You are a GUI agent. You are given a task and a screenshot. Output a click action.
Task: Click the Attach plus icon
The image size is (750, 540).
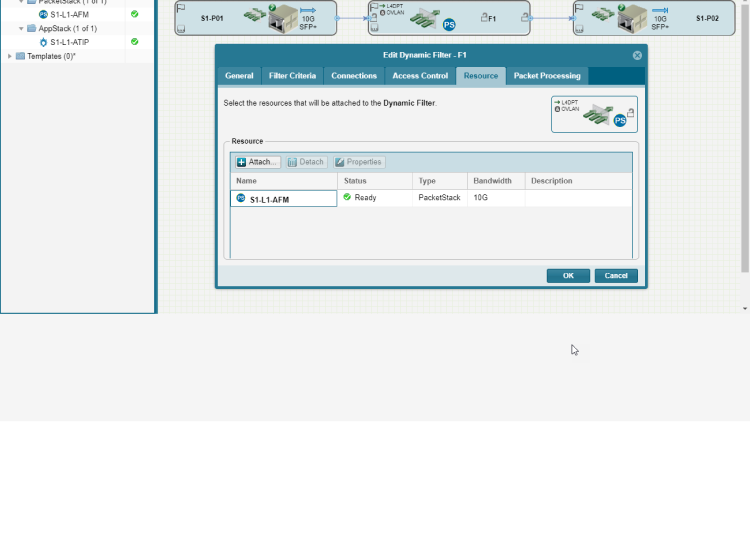242,162
